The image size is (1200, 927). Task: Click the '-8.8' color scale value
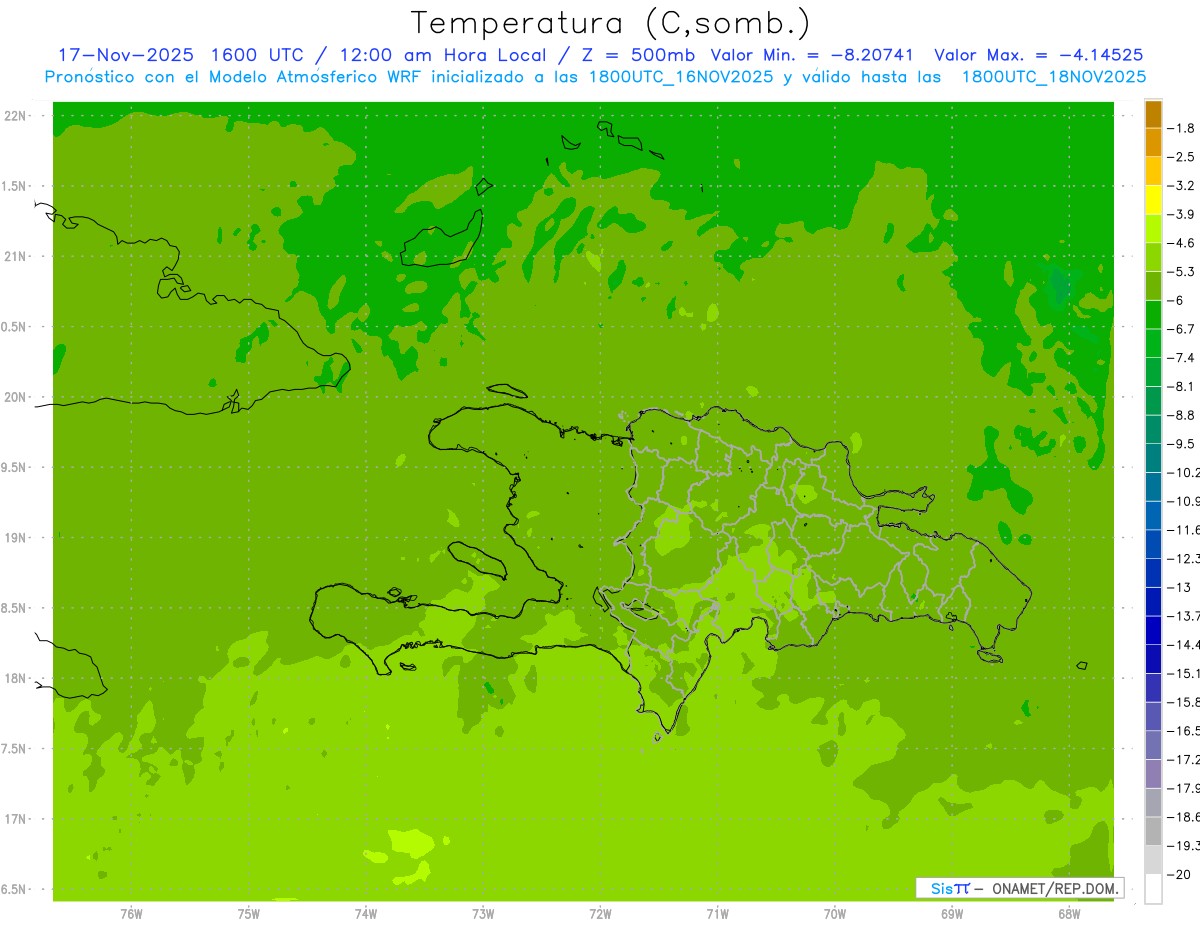(1181, 415)
